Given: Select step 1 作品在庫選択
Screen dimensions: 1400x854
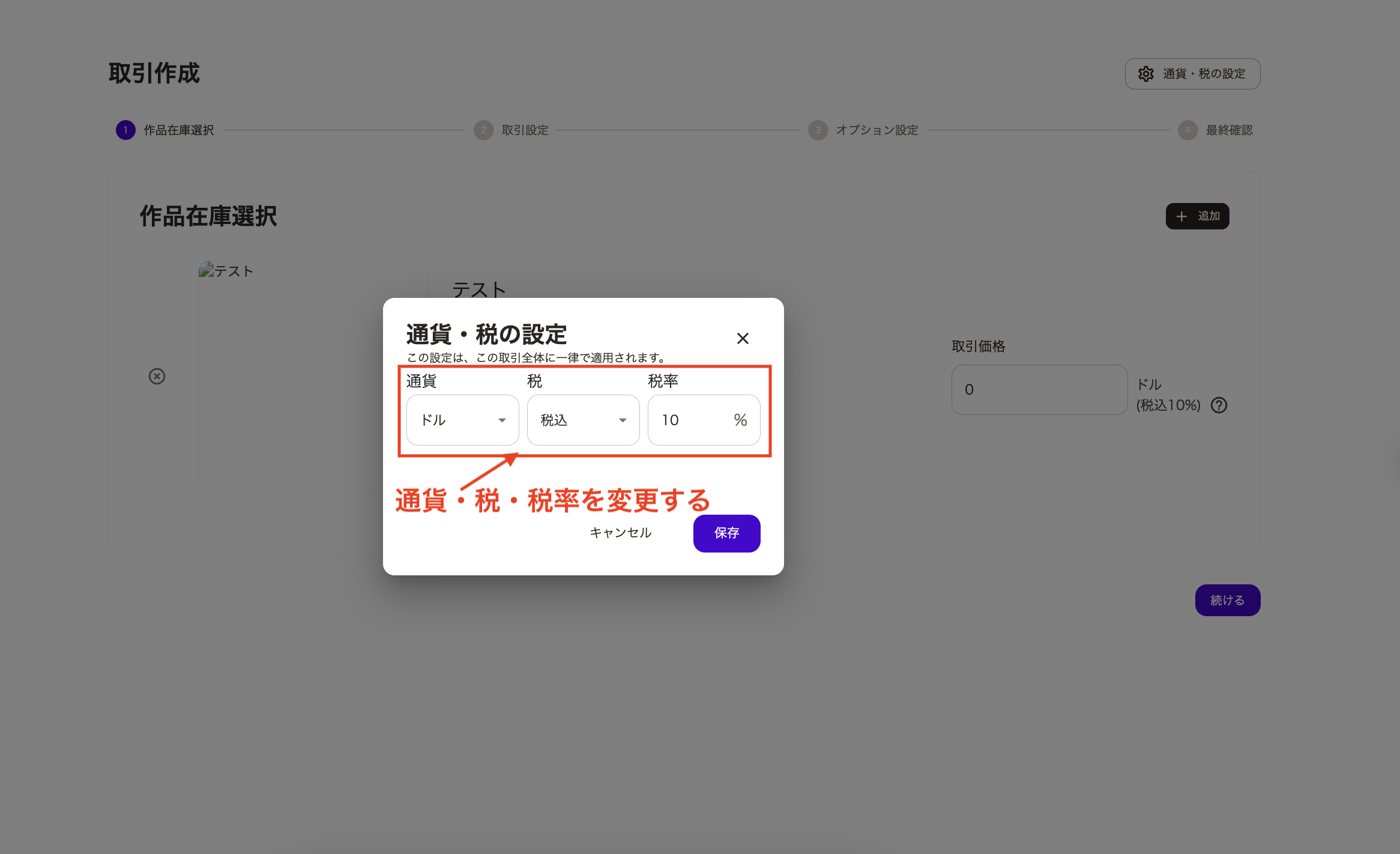Looking at the screenshot, I should 165,130.
